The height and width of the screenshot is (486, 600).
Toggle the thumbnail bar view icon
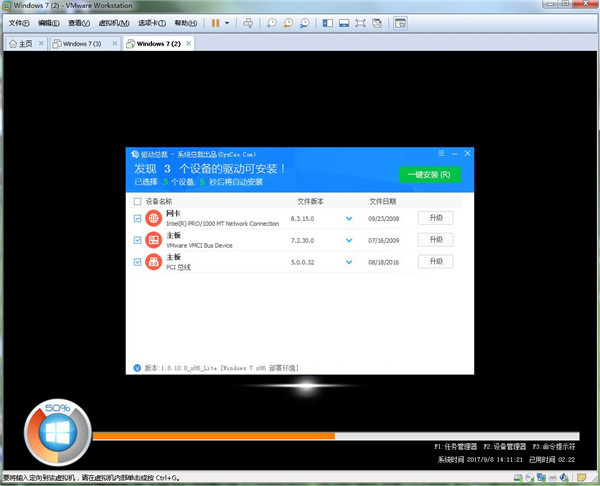[x=344, y=23]
